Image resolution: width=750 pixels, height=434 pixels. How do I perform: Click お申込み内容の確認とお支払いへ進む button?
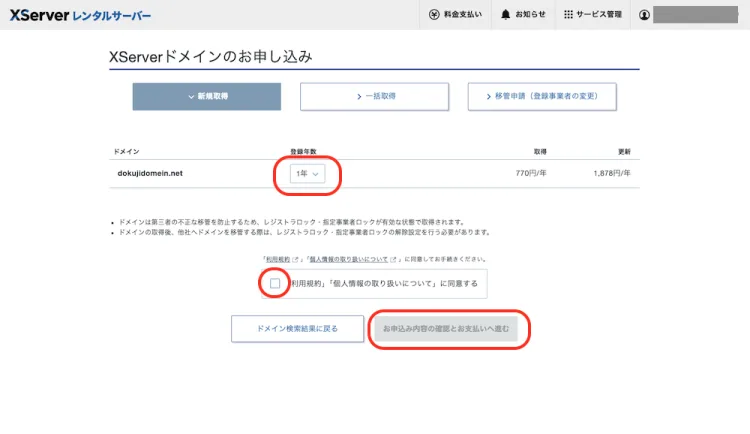(x=446, y=329)
